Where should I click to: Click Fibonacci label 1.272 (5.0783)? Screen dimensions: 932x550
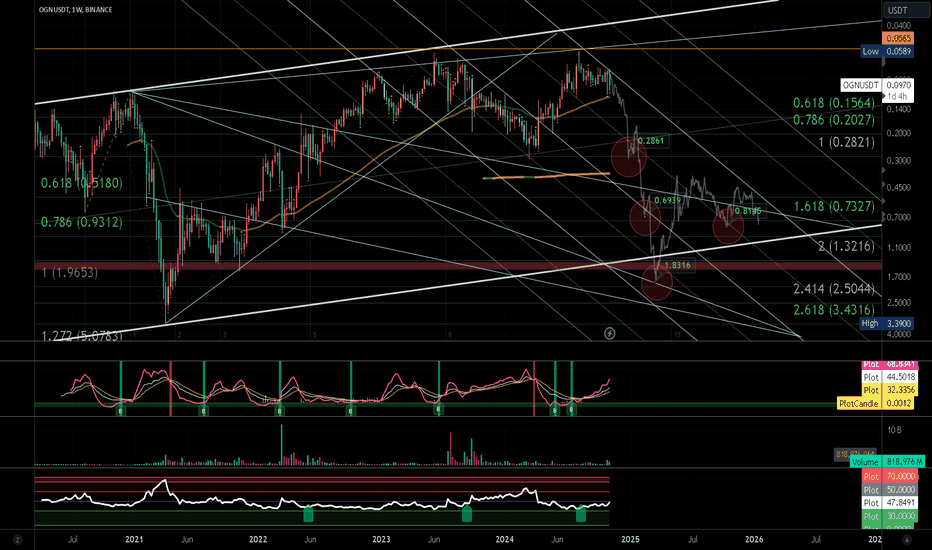[81, 336]
